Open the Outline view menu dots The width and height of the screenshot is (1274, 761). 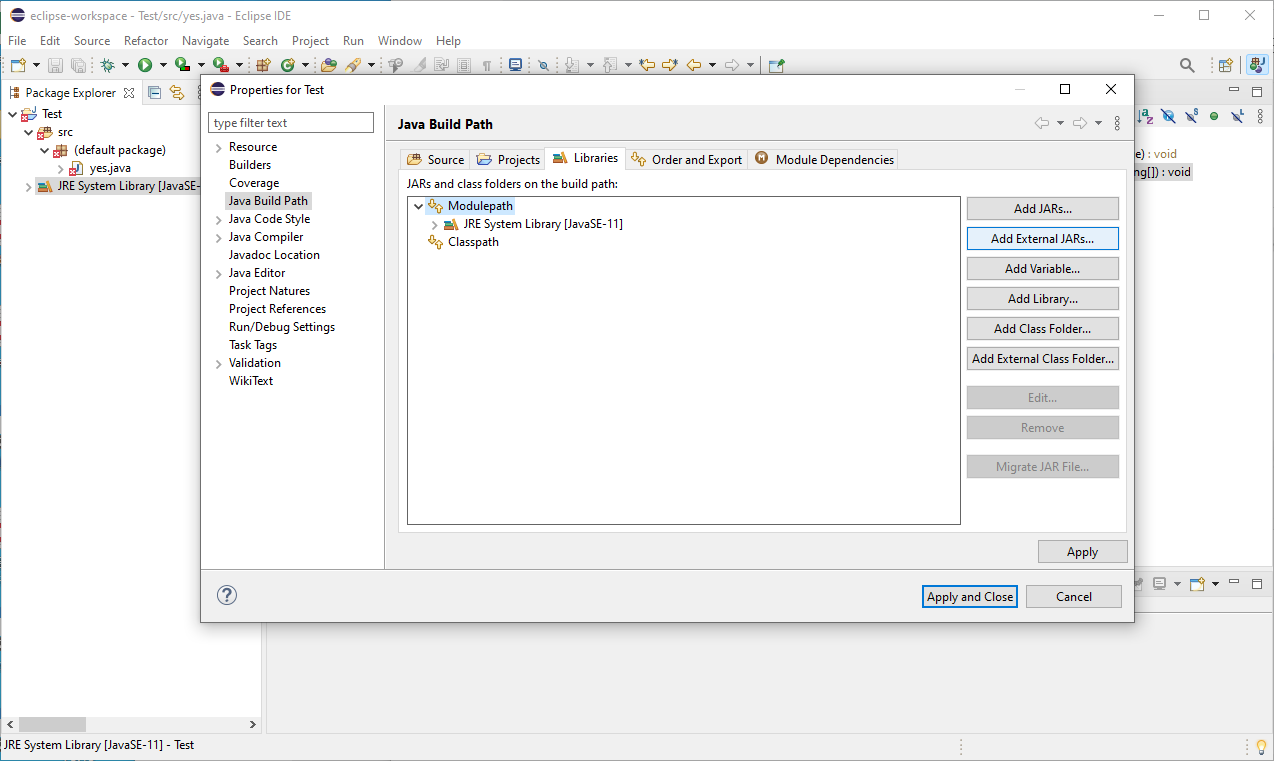click(1261, 116)
